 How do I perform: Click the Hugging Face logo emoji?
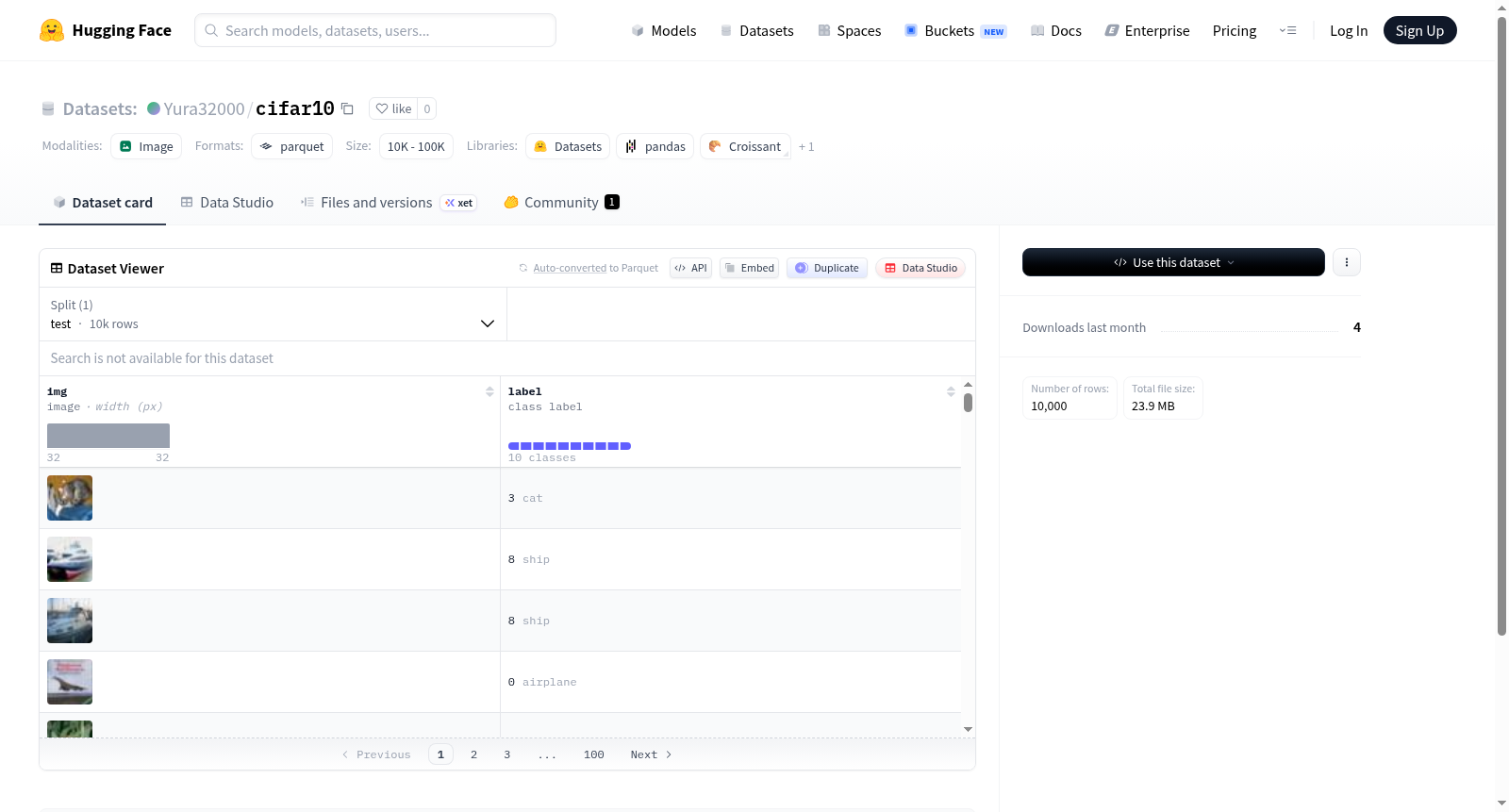[52, 30]
